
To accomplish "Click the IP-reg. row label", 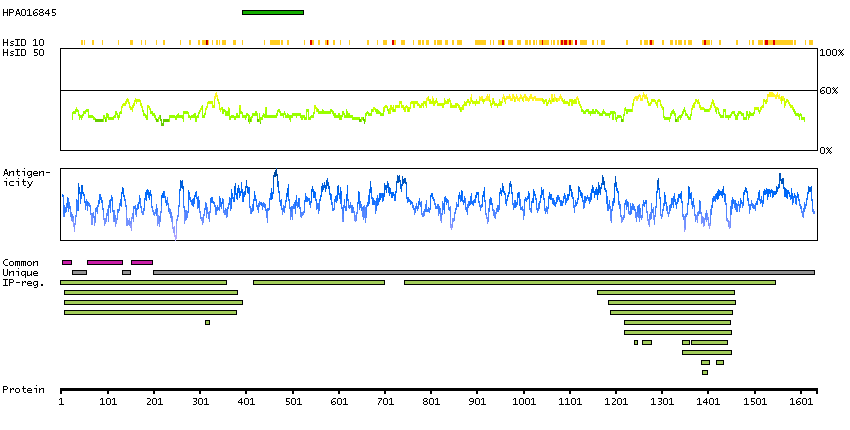I will (22, 283).
